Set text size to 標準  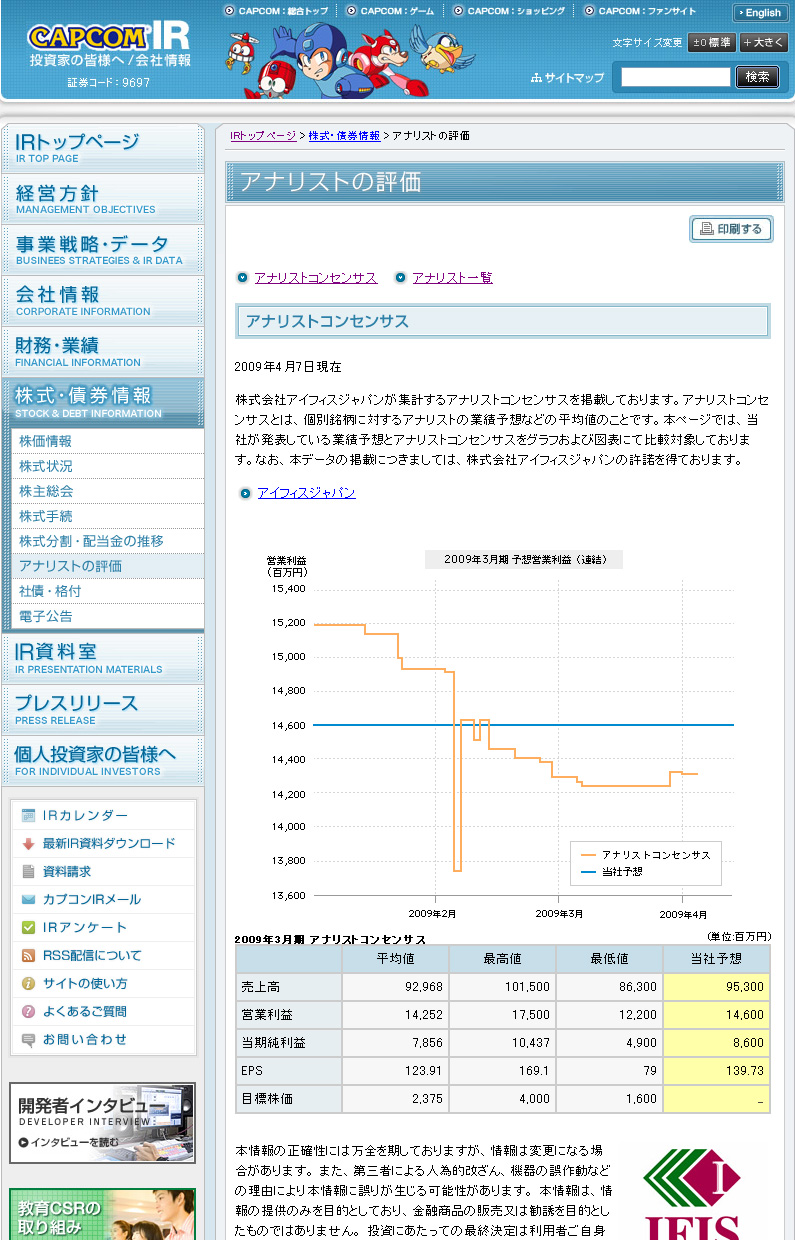(712, 43)
